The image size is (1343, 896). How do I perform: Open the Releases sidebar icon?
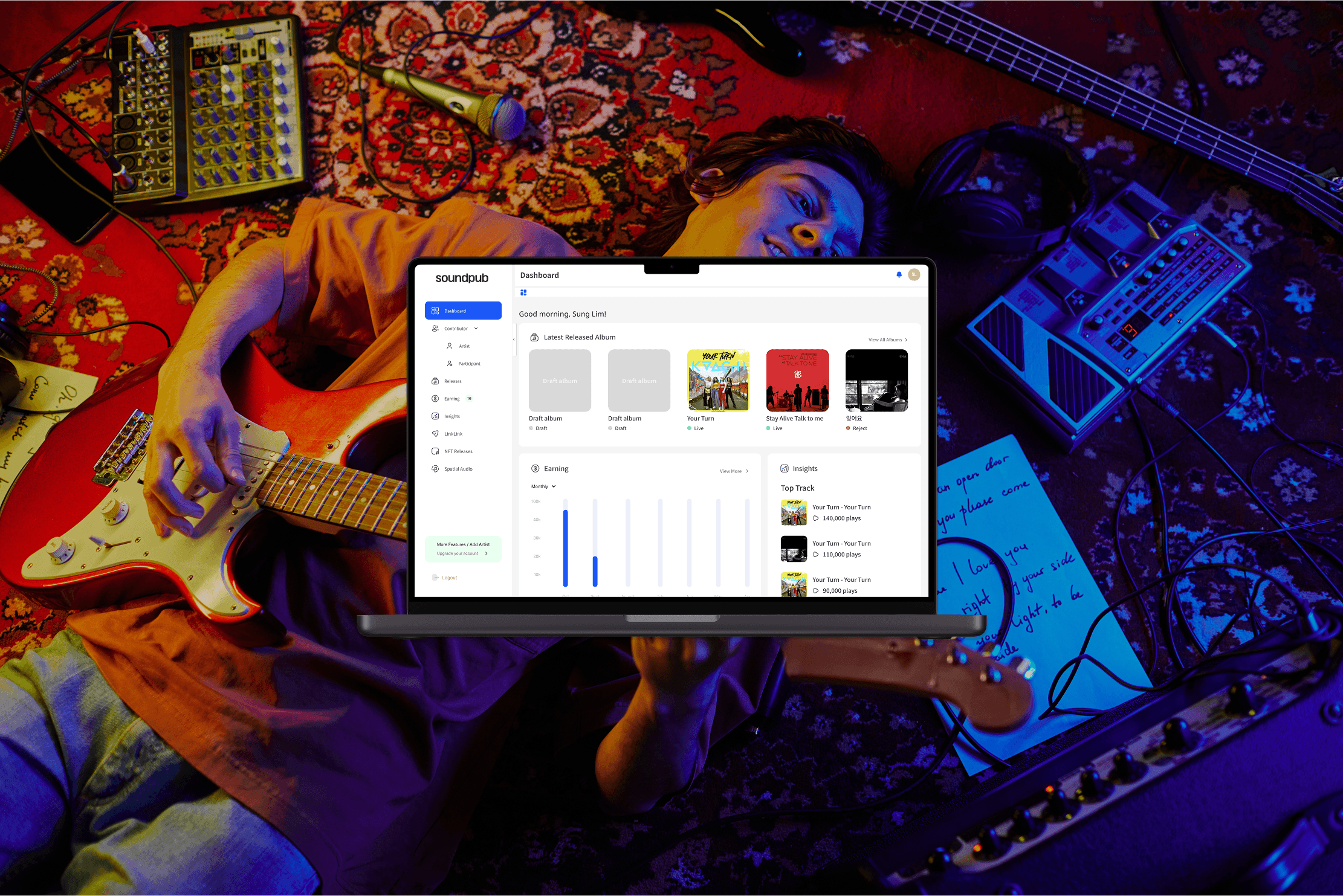point(435,381)
